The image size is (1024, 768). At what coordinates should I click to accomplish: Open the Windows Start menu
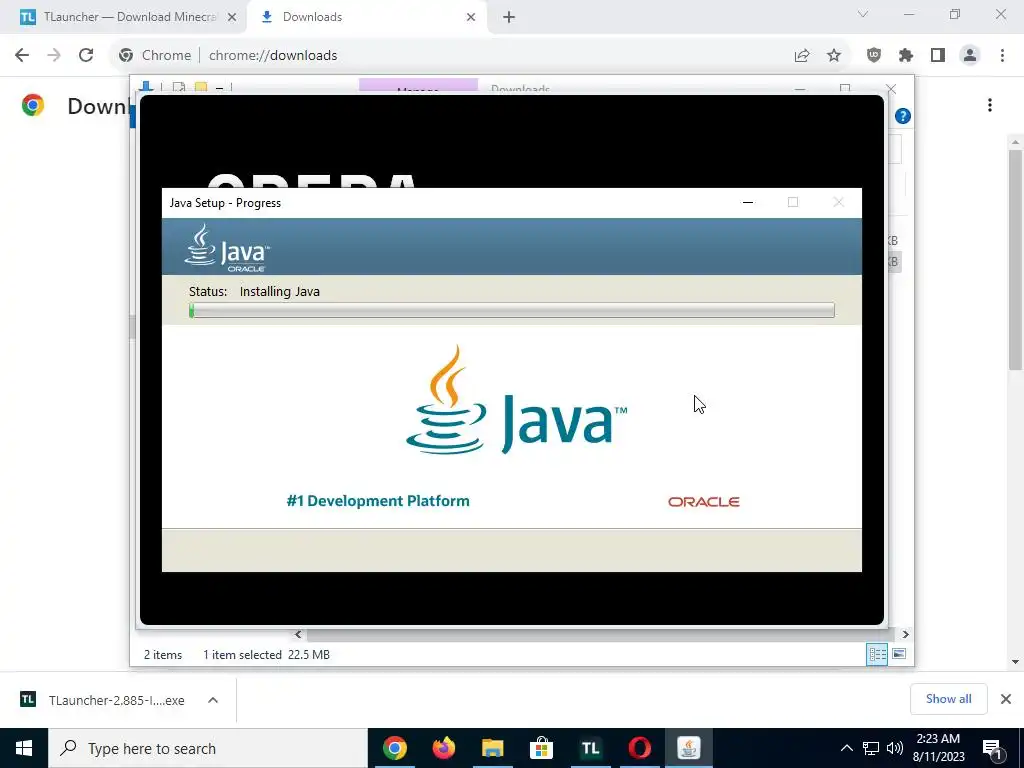[x=24, y=748]
